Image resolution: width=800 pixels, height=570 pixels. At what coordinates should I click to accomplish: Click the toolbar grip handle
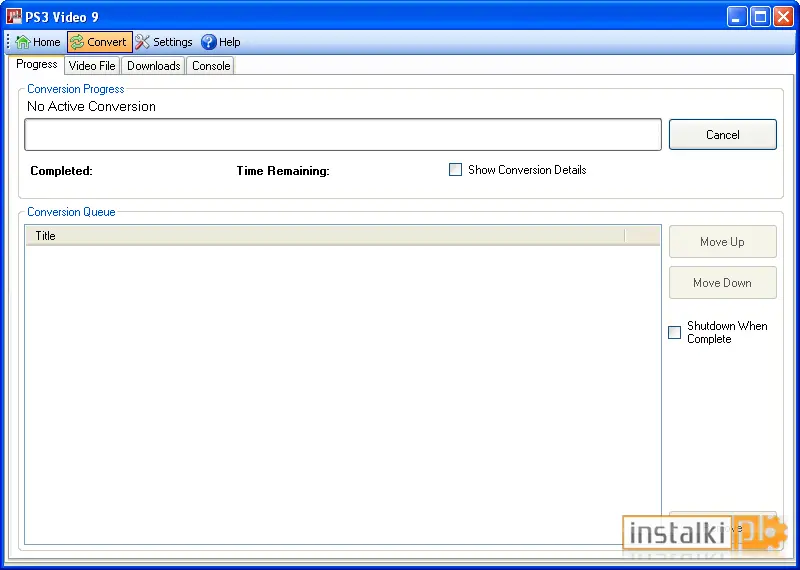tap(8, 42)
